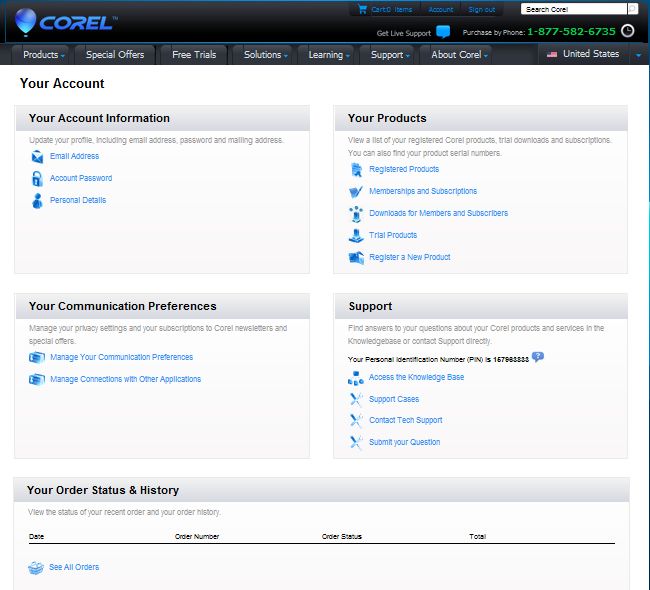Open Email Address link
Screen dimensions: 650x590
[x=75, y=156]
